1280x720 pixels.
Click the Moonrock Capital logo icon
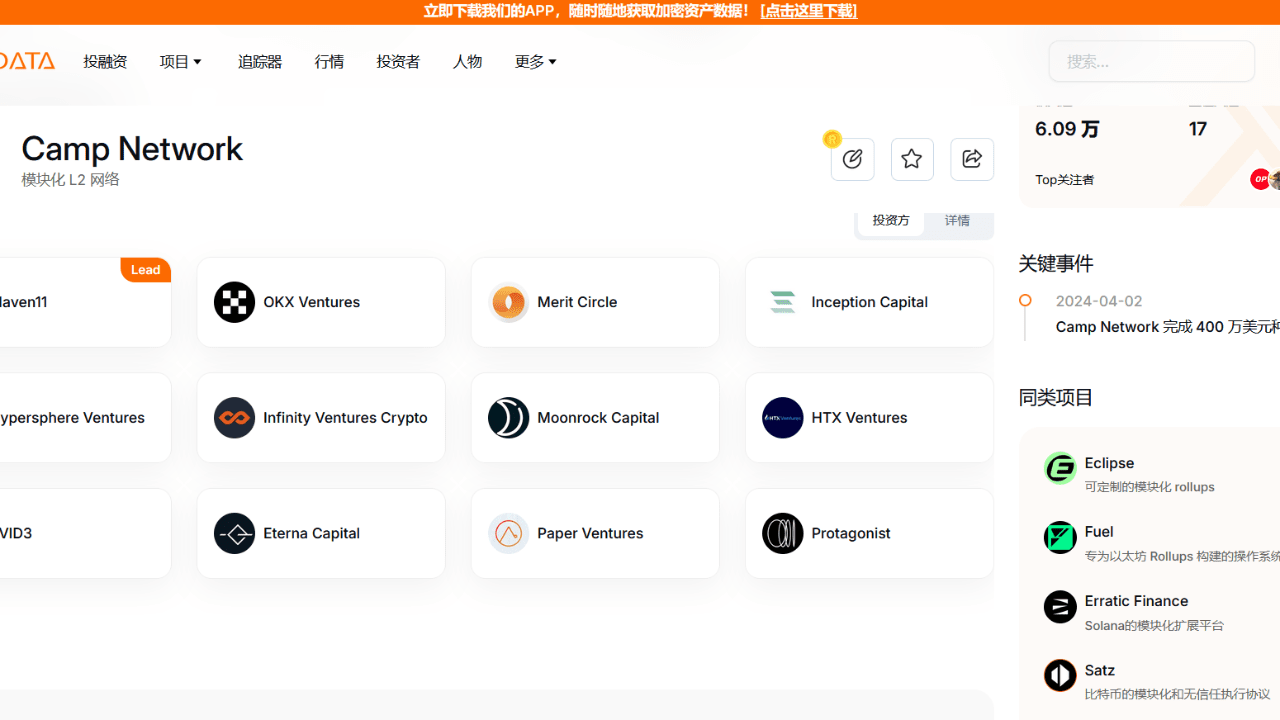(508, 417)
